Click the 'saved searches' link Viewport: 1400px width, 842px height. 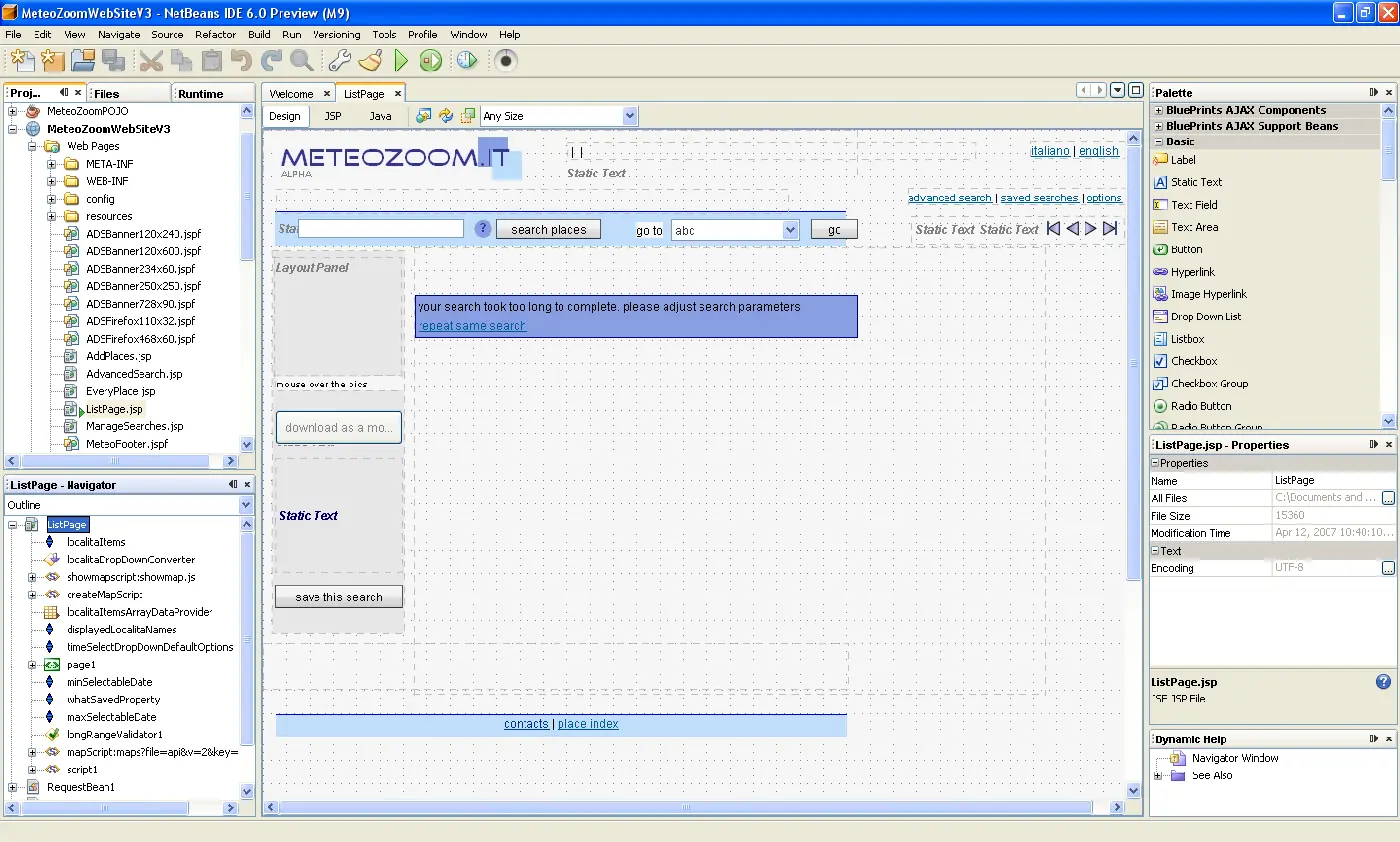pyautogui.click(x=1039, y=198)
